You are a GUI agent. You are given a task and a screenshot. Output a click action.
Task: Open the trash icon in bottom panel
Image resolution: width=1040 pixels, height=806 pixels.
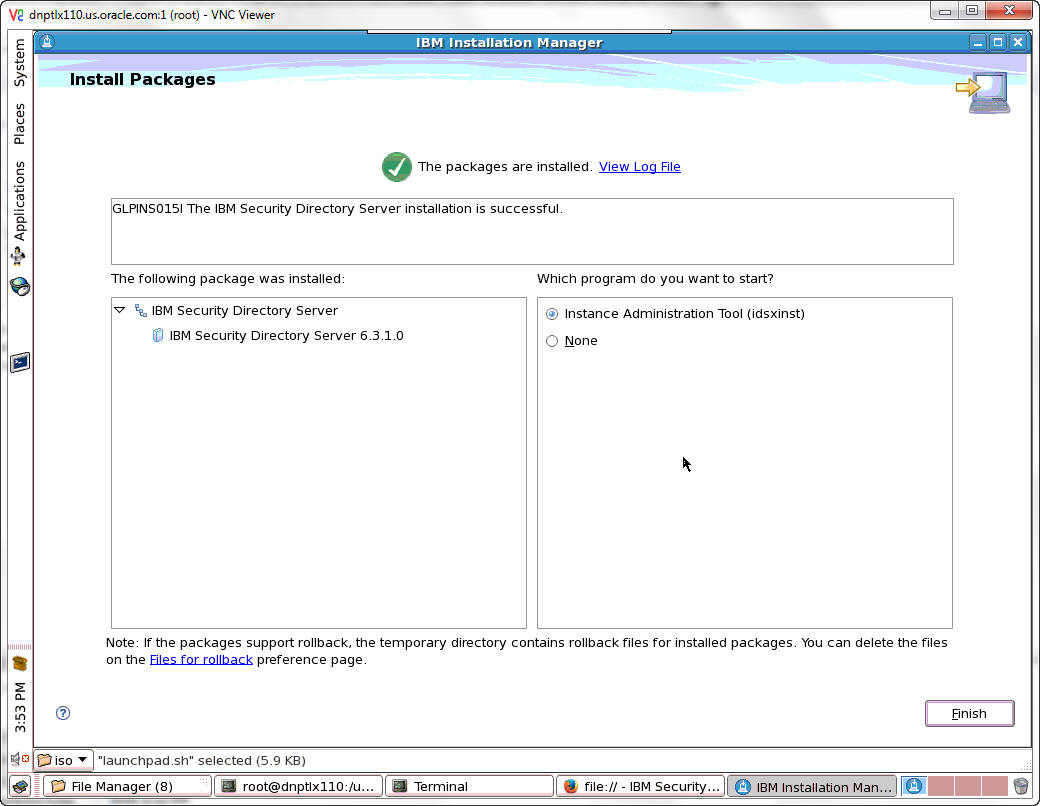pos(1021,787)
